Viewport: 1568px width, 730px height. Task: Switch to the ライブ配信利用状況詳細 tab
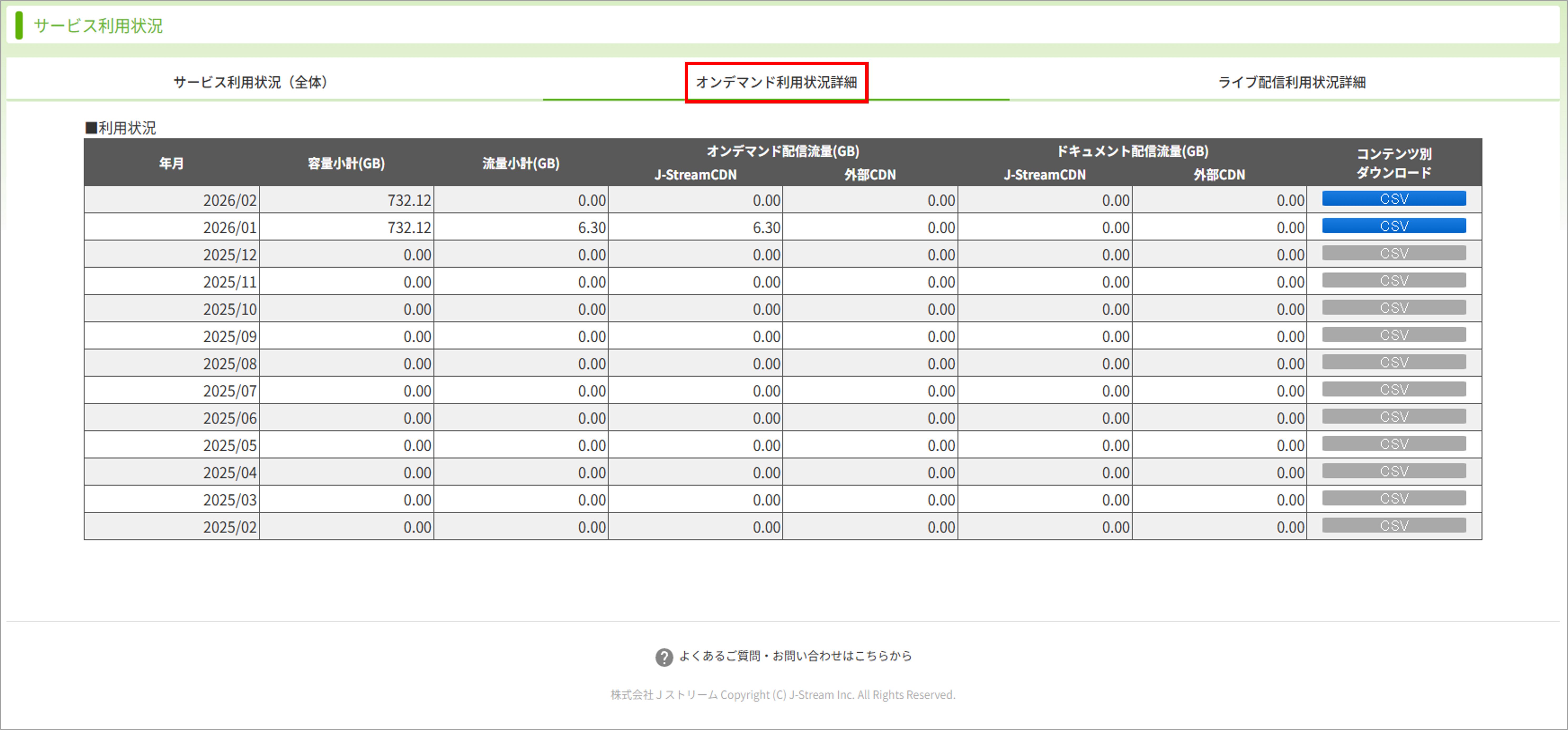tap(1292, 82)
